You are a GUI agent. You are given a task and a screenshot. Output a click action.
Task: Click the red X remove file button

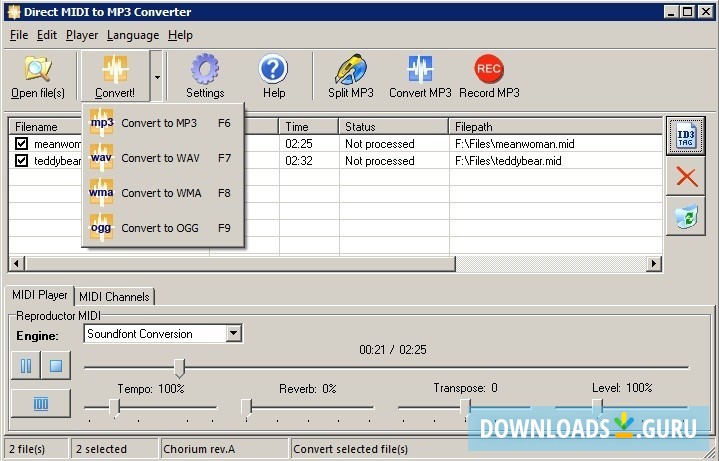coord(686,177)
